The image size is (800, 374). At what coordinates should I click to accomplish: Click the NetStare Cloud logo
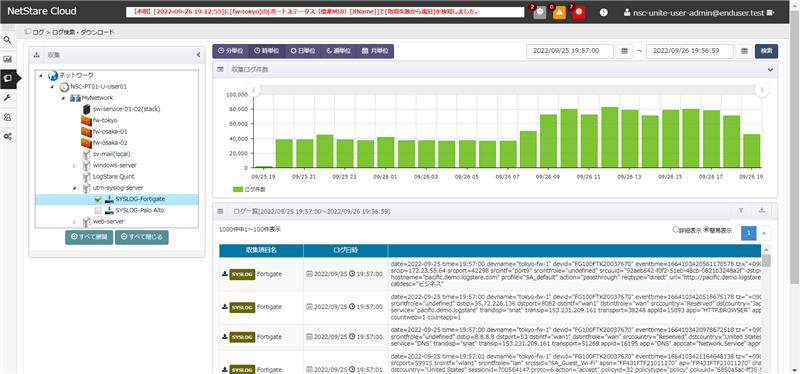click(41, 11)
